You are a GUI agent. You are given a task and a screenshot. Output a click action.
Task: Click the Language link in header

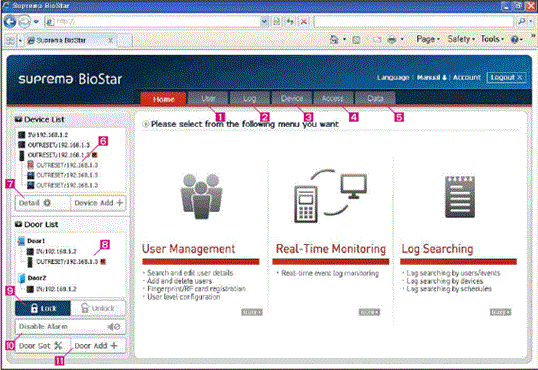[393, 78]
